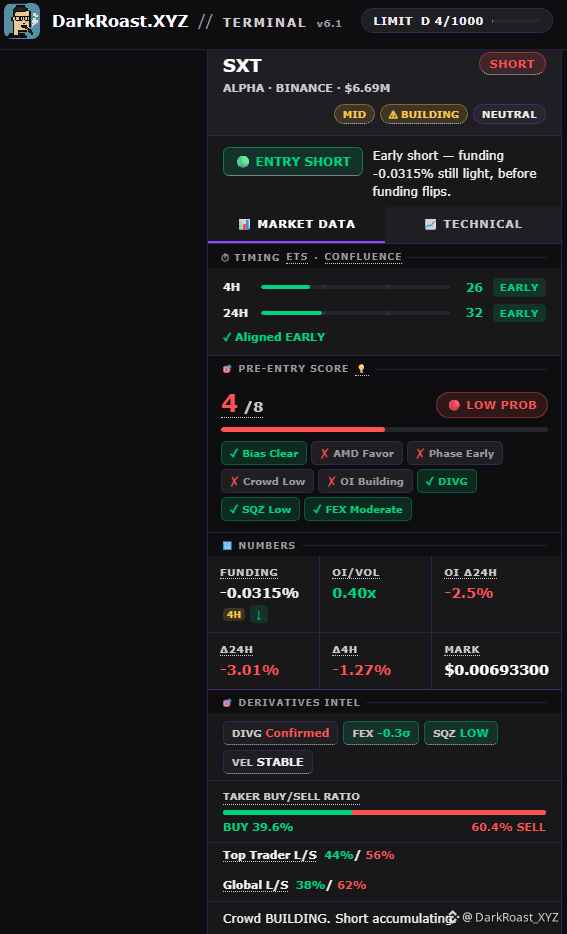Click the green down-arrow funding icon

click(258, 614)
